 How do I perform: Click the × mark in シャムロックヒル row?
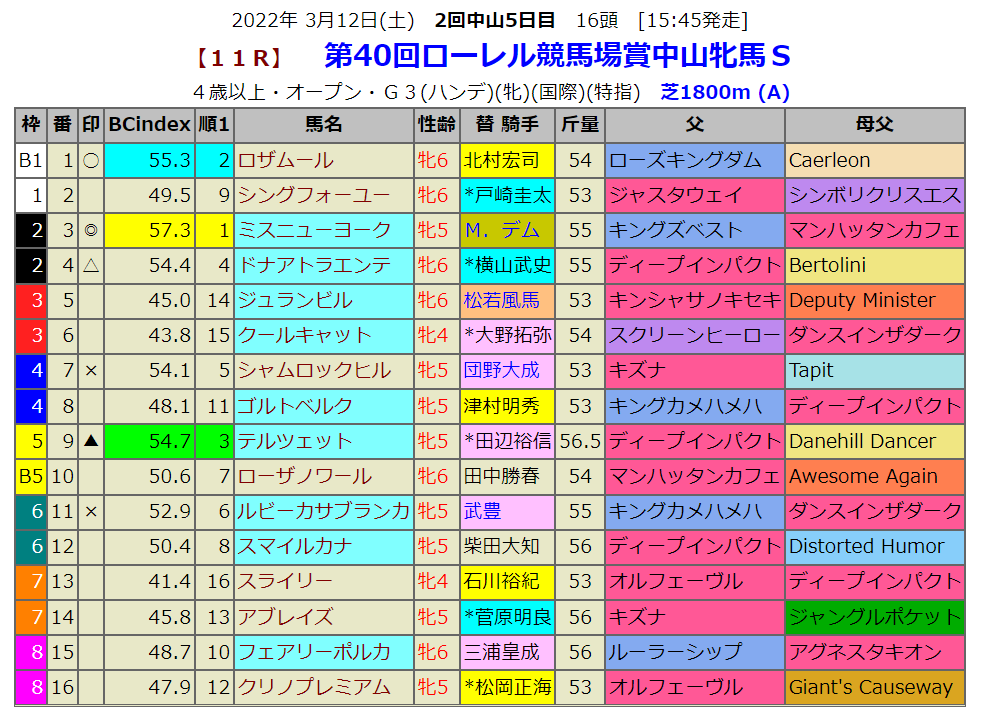click(x=91, y=371)
